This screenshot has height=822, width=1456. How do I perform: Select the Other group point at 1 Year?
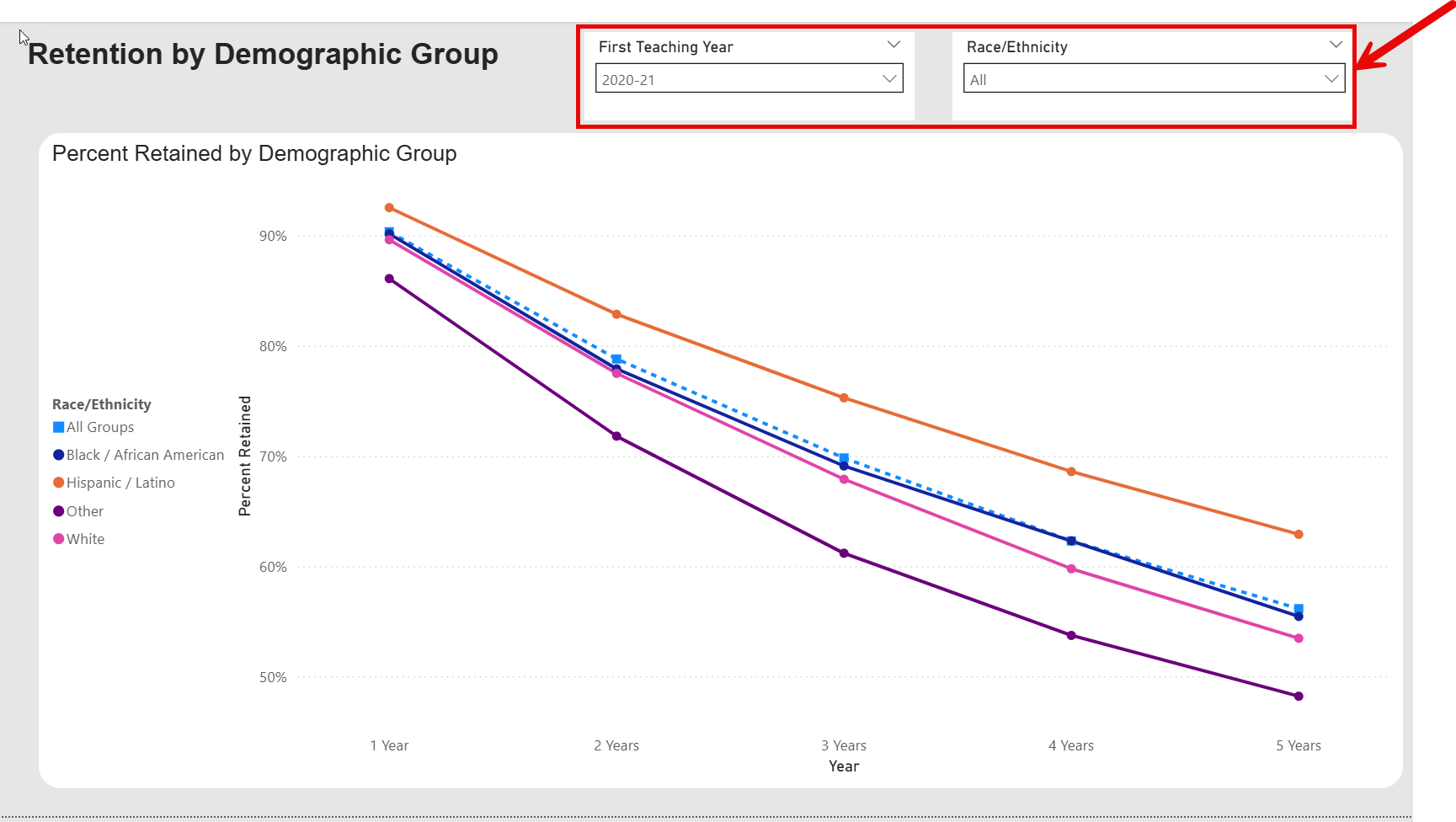[x=389, y=279]
